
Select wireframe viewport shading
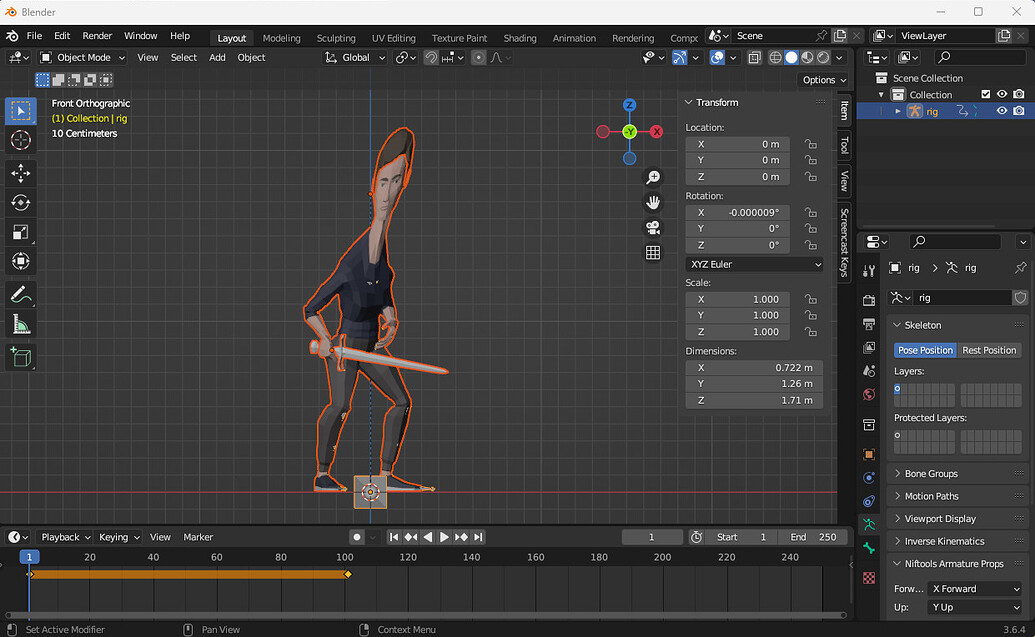pyautogui.click(x=776, y=57)
